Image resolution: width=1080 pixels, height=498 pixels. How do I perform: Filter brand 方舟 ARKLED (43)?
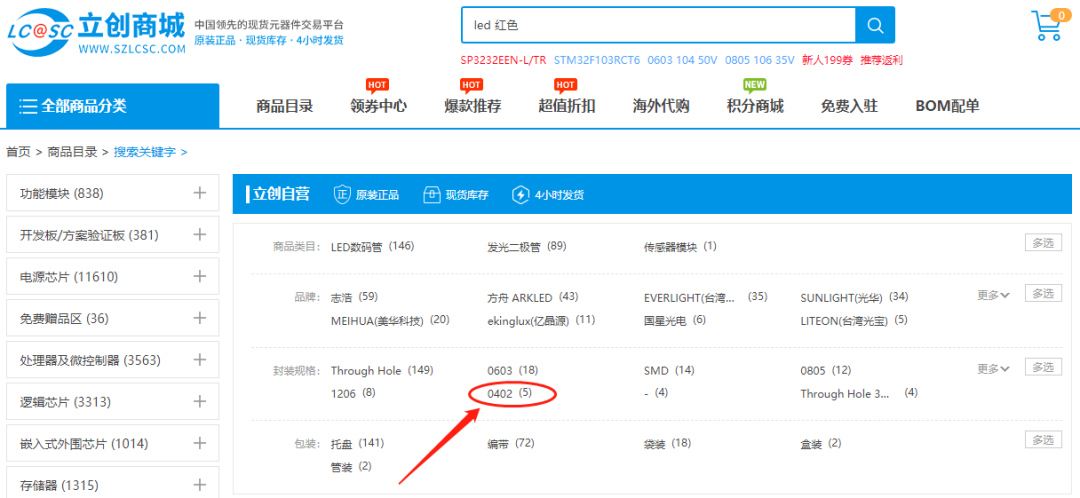coord(532,297)
